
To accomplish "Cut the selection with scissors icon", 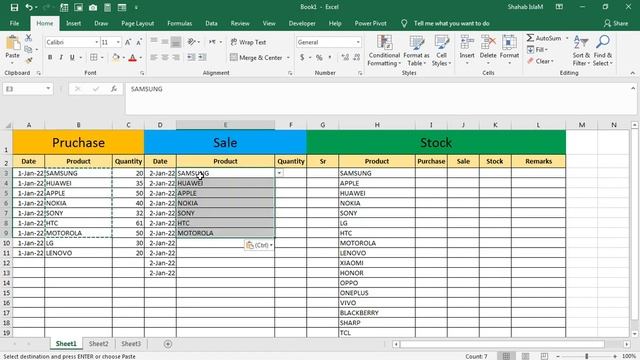I will point(29,38).
